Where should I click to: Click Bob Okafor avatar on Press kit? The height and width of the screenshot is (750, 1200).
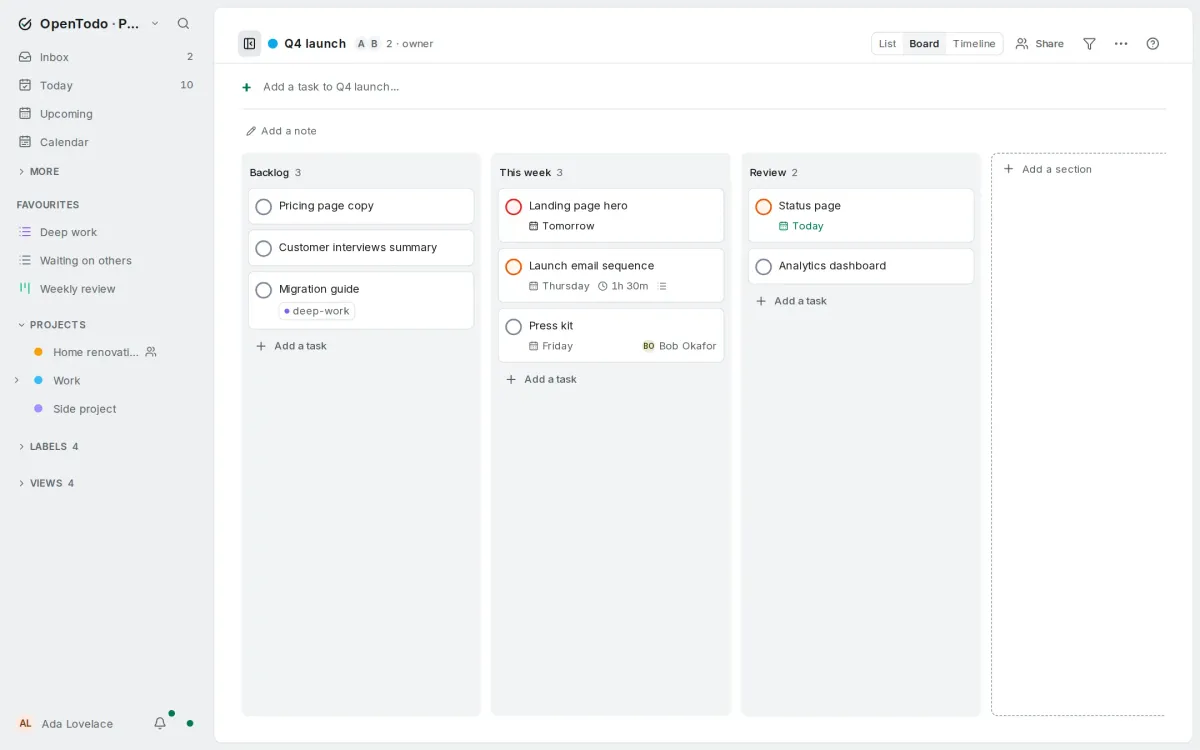click(648, 346)
